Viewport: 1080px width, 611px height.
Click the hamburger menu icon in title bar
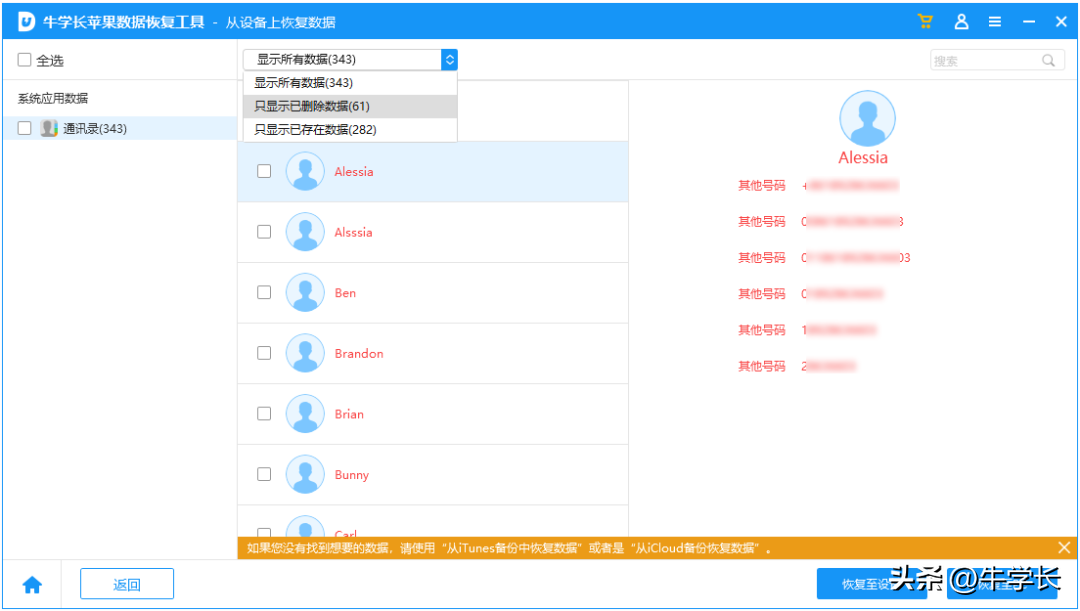[x=995, y=20]
